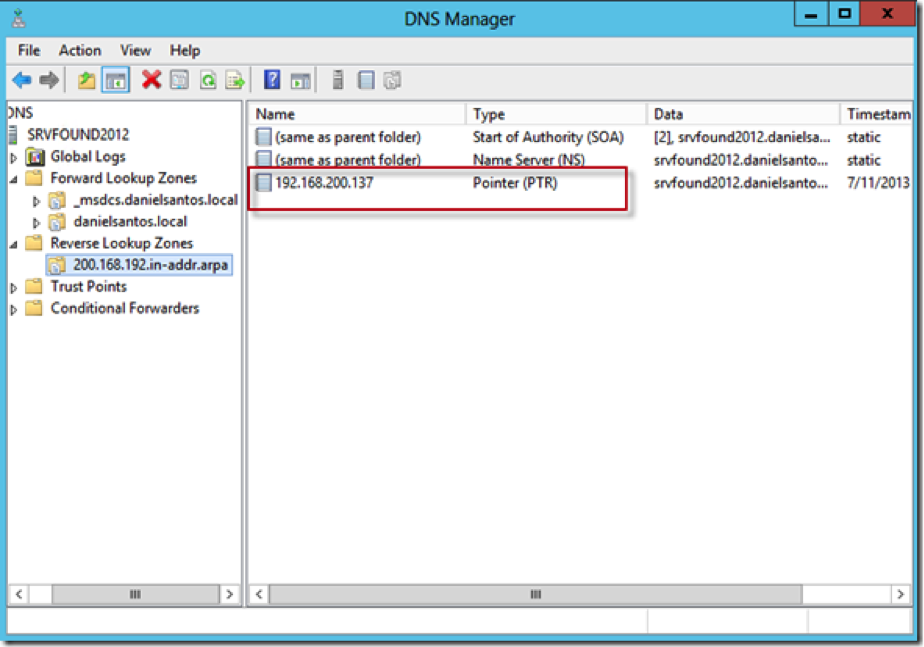Click the Forward arrow toolbar icon
Viewport: 924px width, 647px height.
[x=49, y=80]
